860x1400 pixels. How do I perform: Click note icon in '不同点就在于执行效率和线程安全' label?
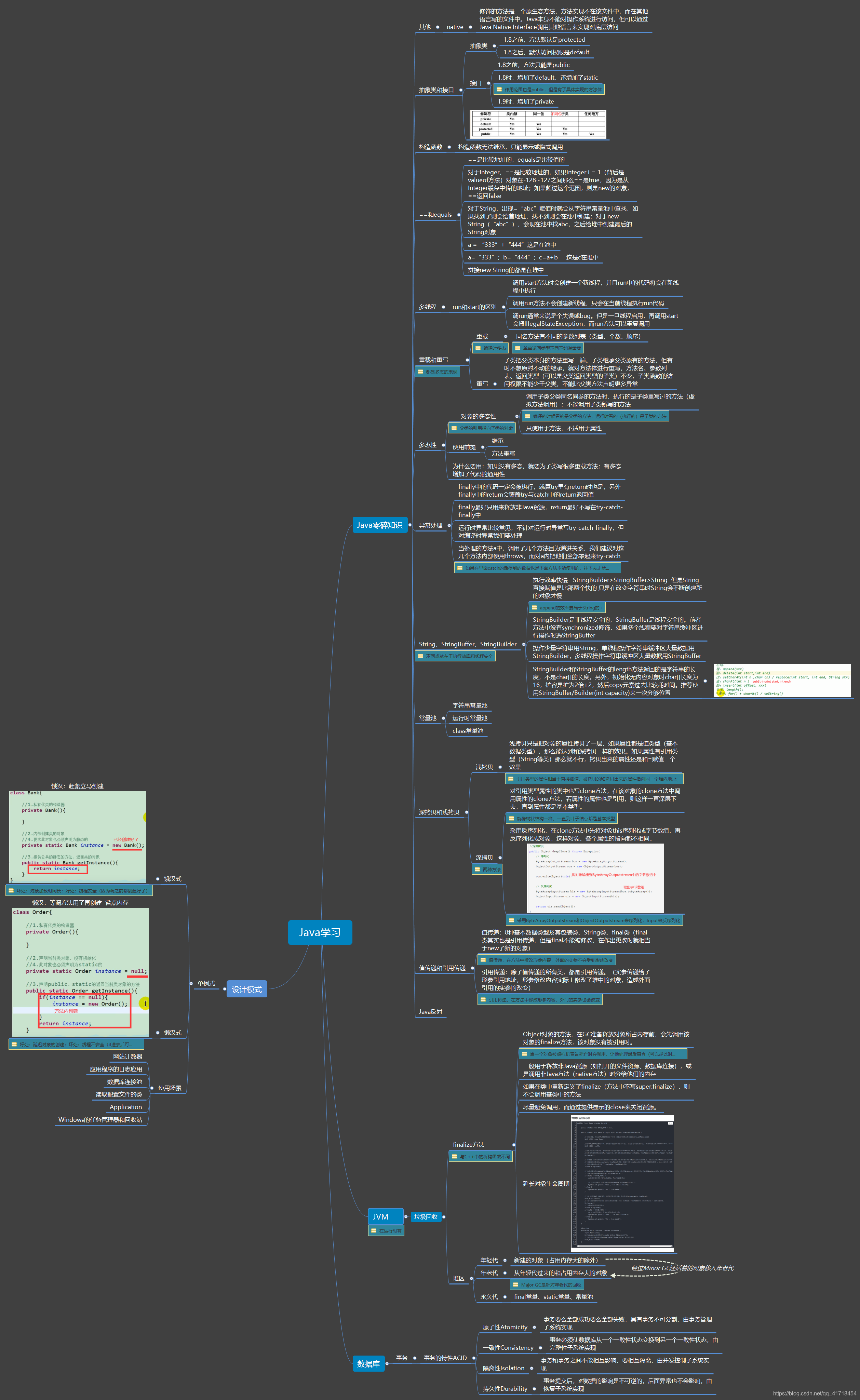tap(420, 656)
